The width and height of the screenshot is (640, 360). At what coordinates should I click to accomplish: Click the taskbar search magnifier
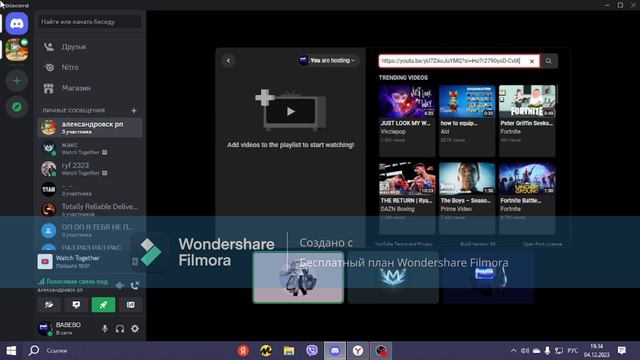coord(34,351)
